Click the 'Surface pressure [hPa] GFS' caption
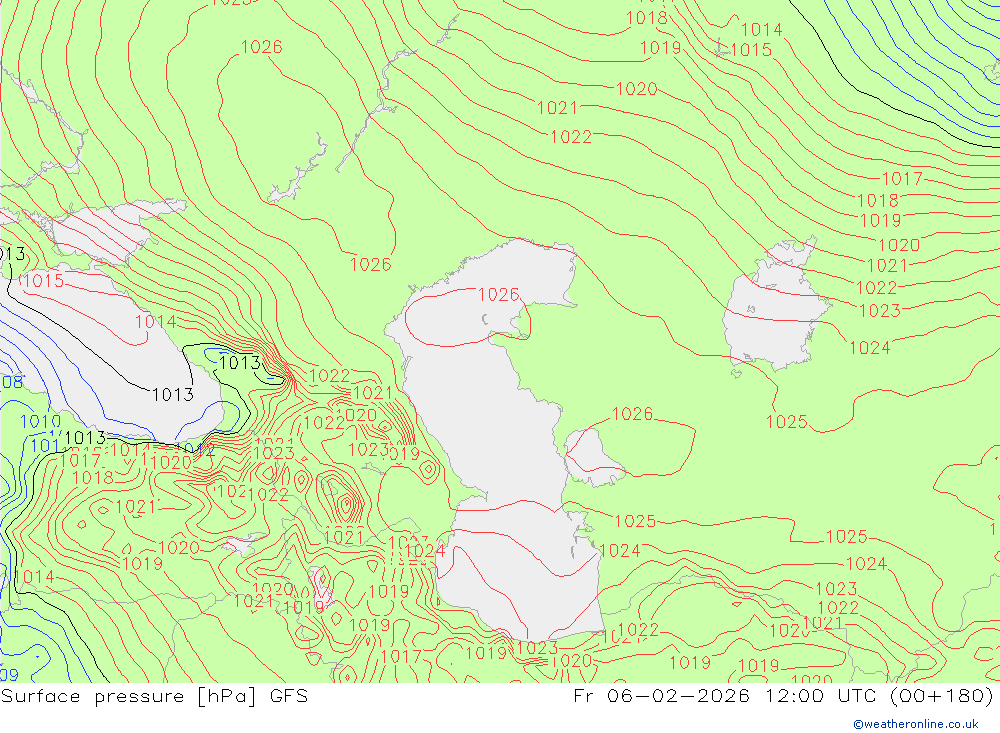 click(154, 696)
